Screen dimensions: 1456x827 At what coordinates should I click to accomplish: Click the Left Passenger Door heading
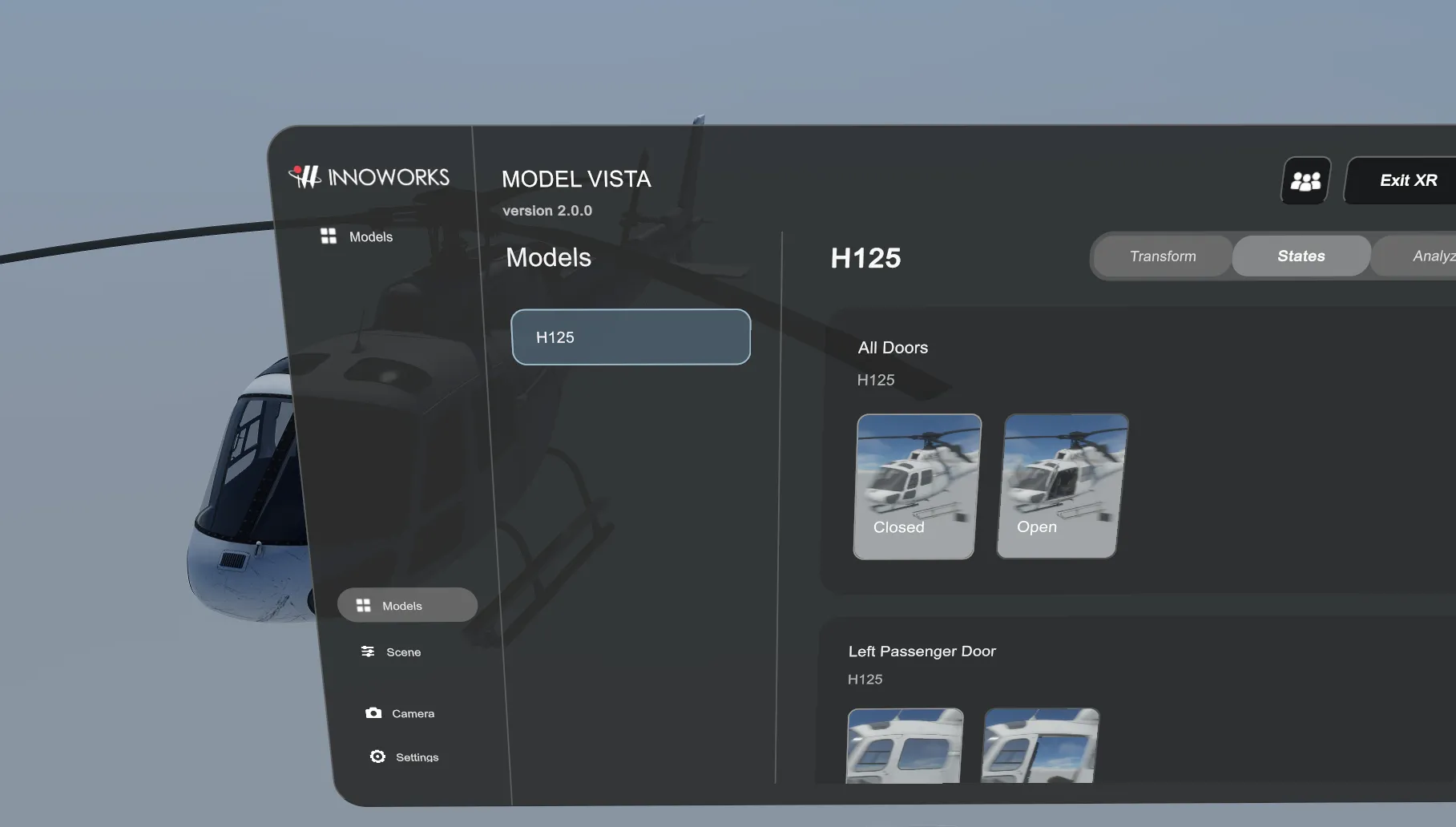pyautogui.click(x=922, y=652)
